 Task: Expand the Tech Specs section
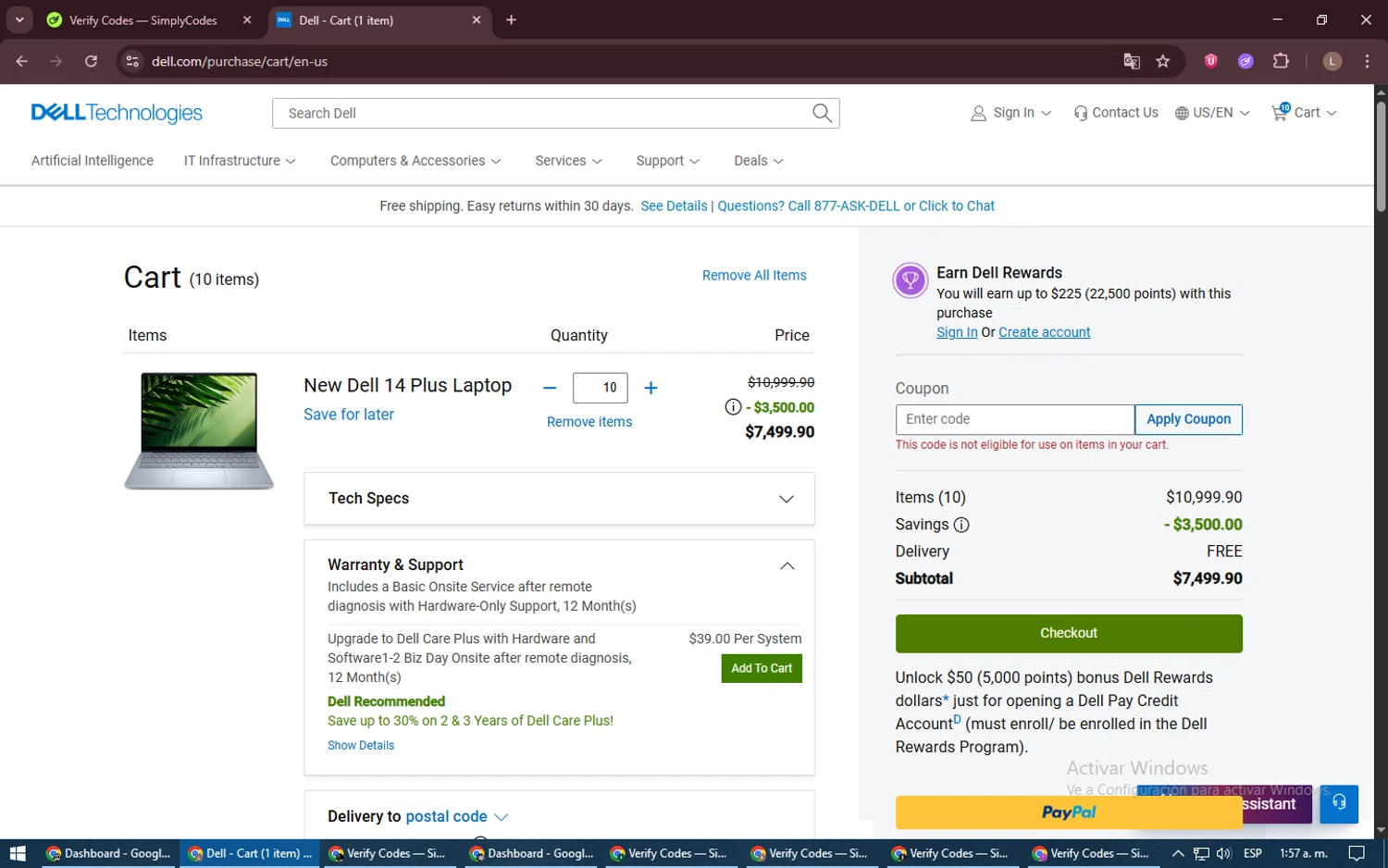(x=559, y=499)
